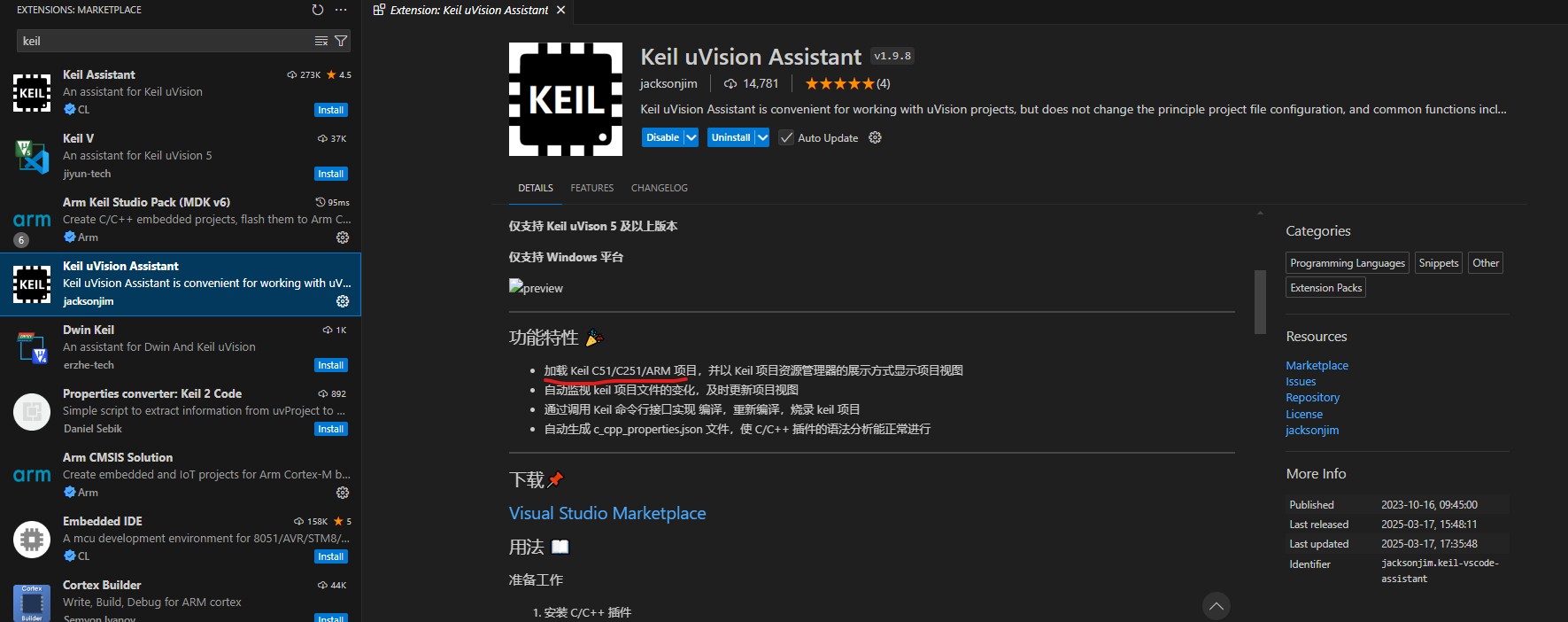Open the five-star rating reviews
Viewport: 1568px width, 622px height.
(x=847, y=83)
